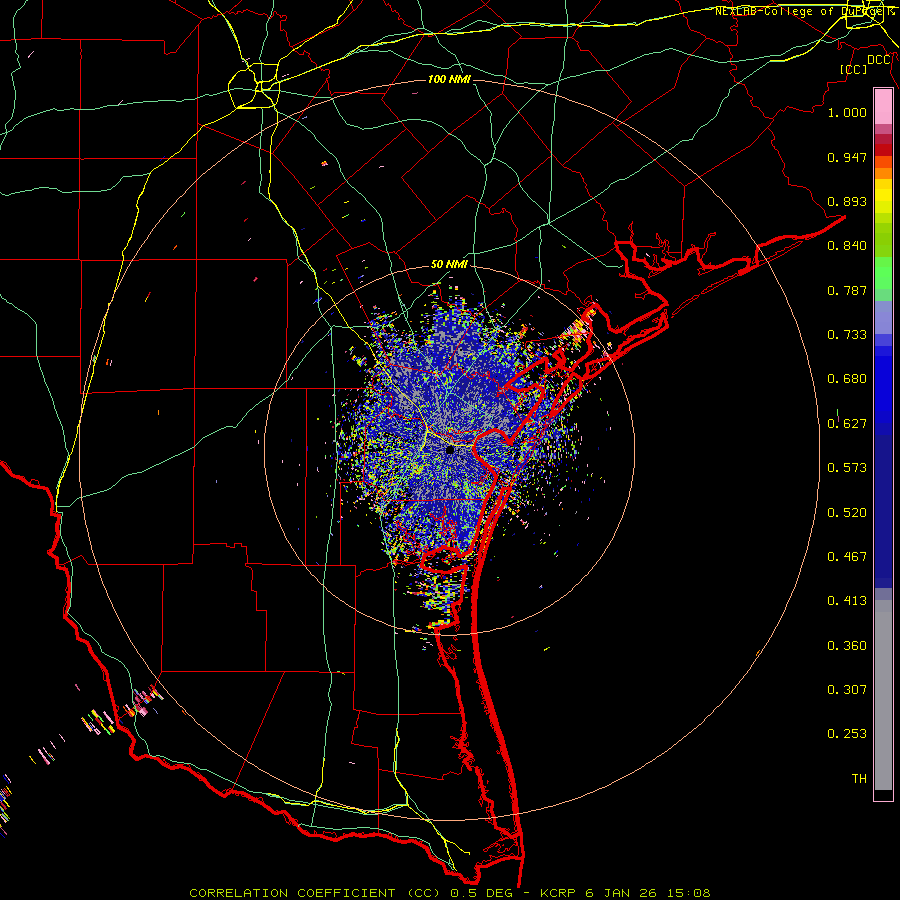
Task: Click the "15:08" time in the caption
Action: pos(688,893)
